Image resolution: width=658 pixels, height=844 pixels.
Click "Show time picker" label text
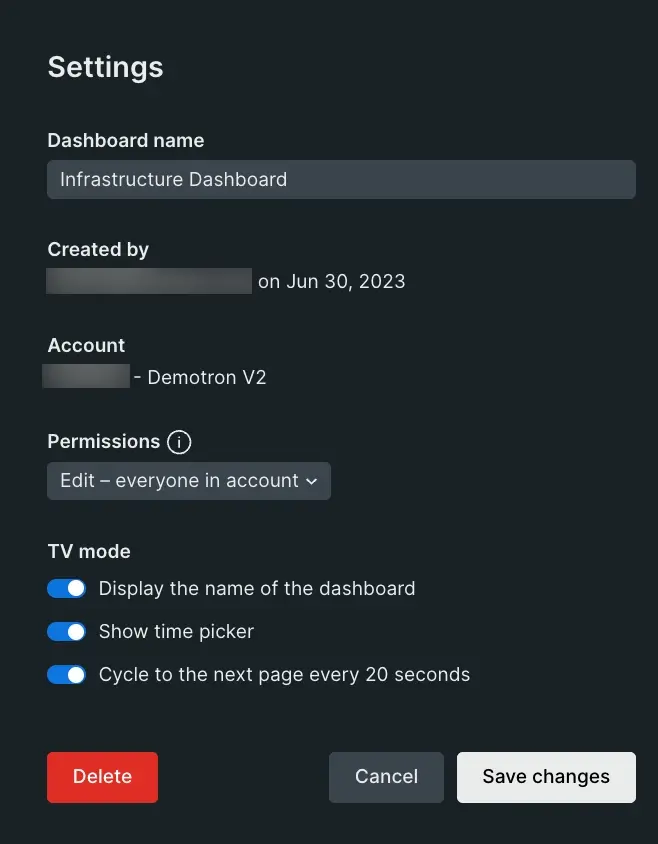[x=176, y=632]
